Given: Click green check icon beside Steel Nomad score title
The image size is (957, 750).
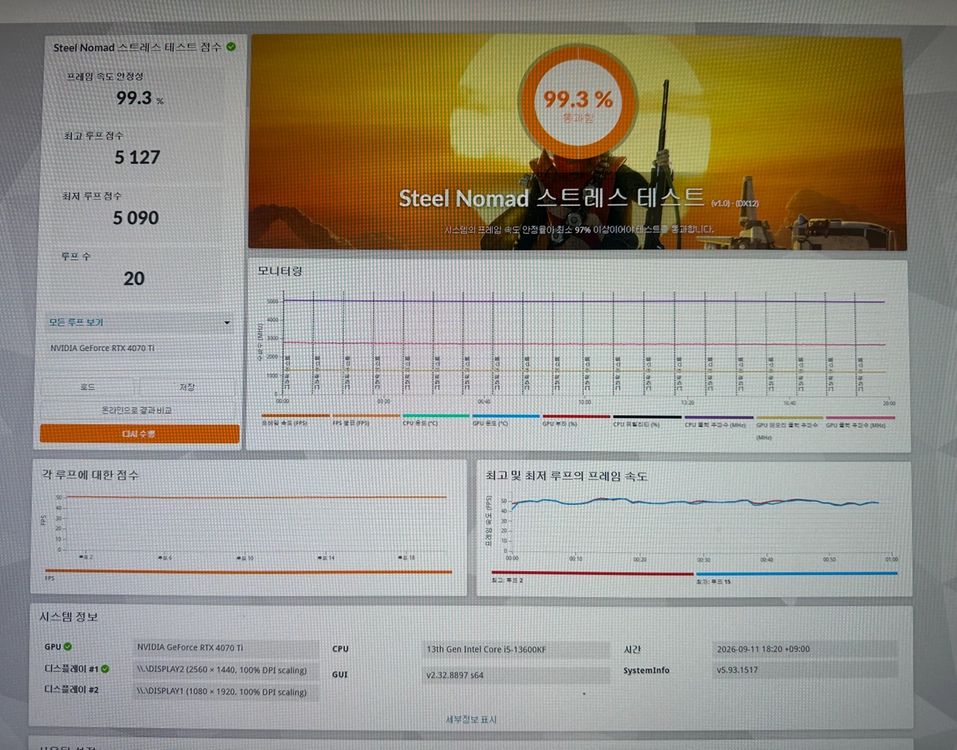Looking at the screenshot, I should (x=231, y=46).
